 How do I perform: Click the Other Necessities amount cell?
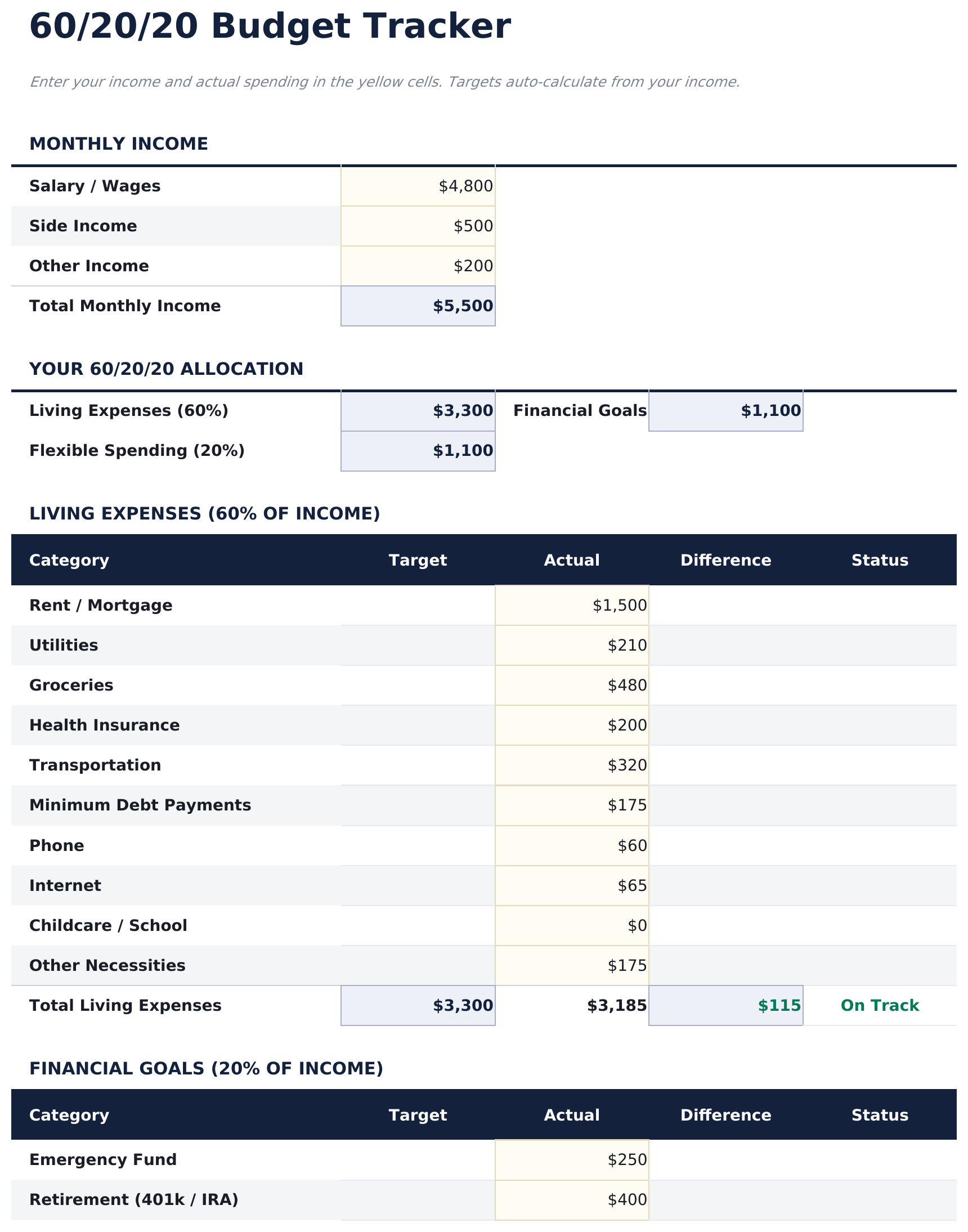click(571, 965)
